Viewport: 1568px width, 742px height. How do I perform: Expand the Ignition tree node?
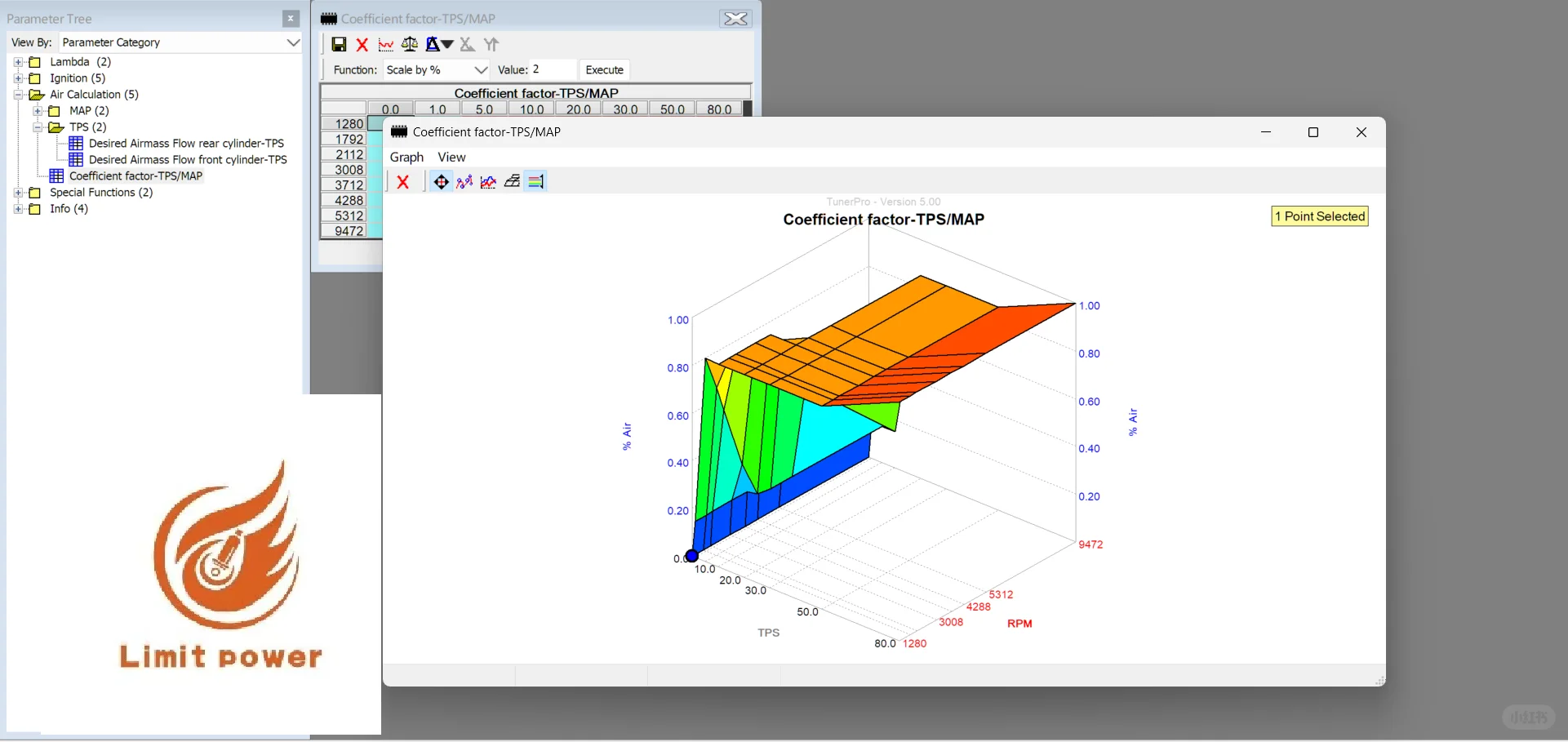(18, 78)
